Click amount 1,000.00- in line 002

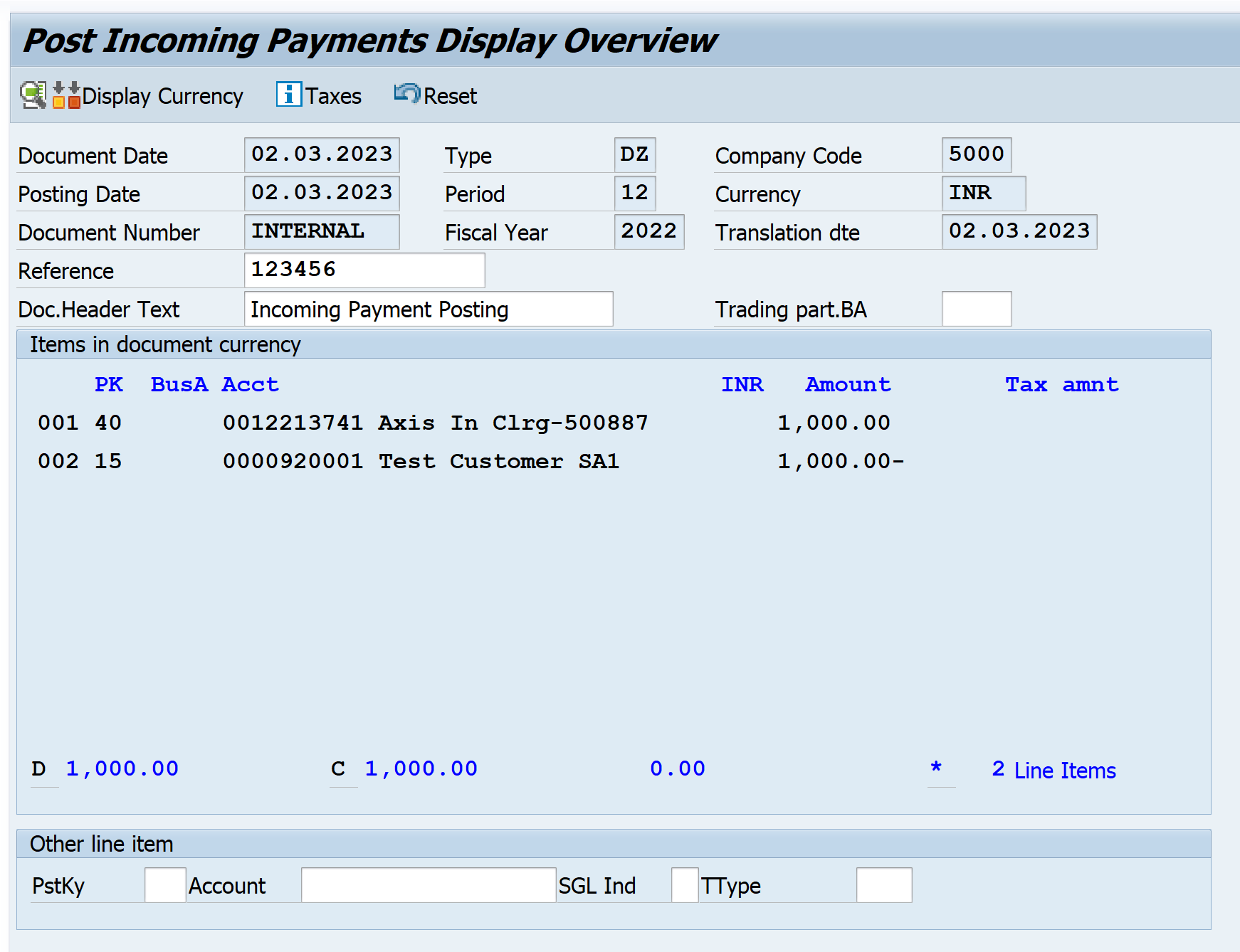point(841,461)
